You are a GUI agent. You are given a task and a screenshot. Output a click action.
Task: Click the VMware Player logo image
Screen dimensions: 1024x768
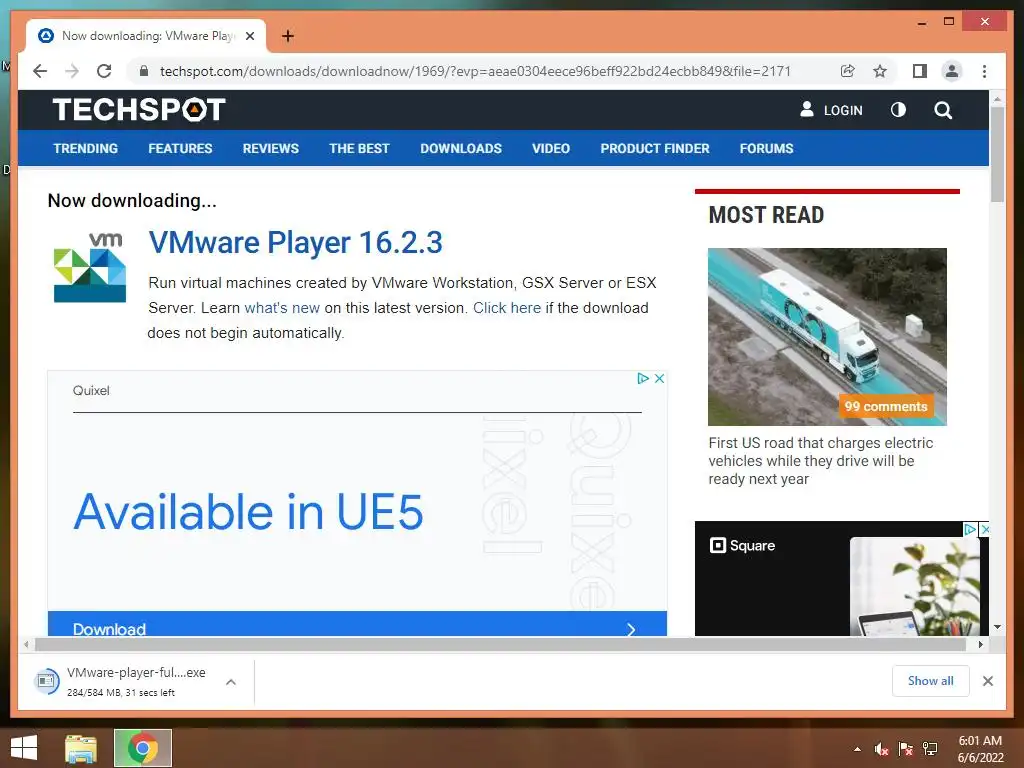tap(89, 267)
